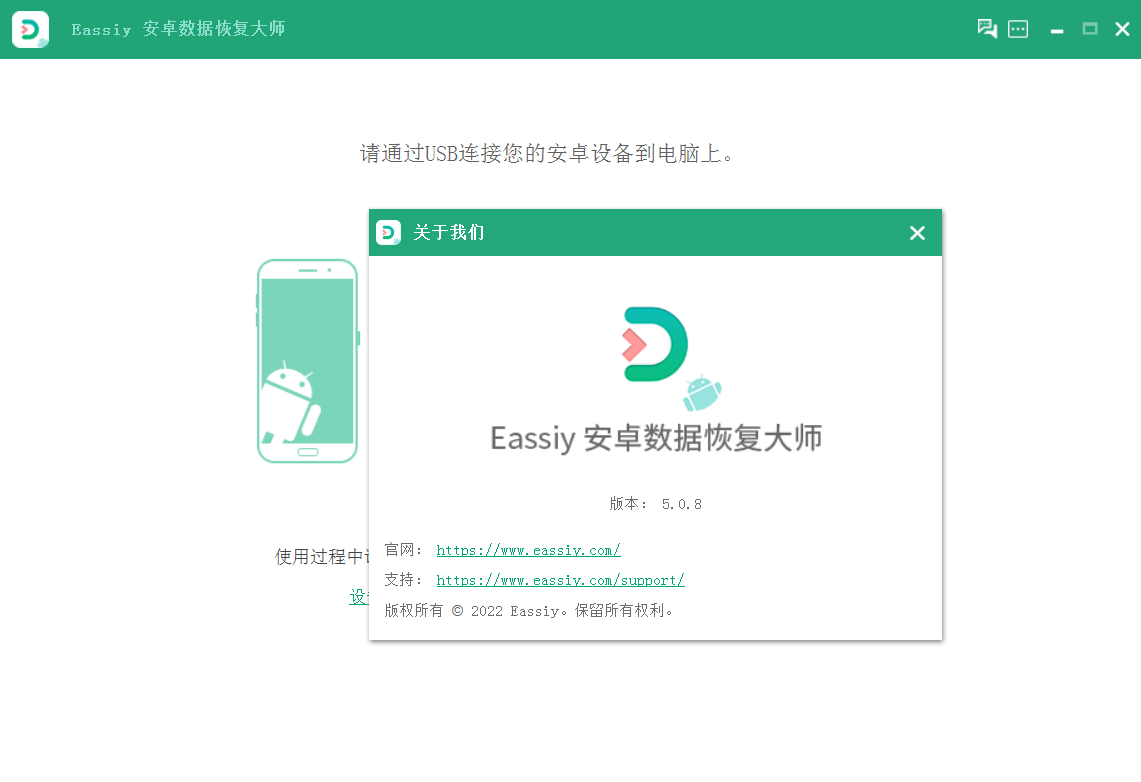Open the official site link https://www.eassiy.com/
This screenshot has width=1141, height=782.
(x=528, y=551)
